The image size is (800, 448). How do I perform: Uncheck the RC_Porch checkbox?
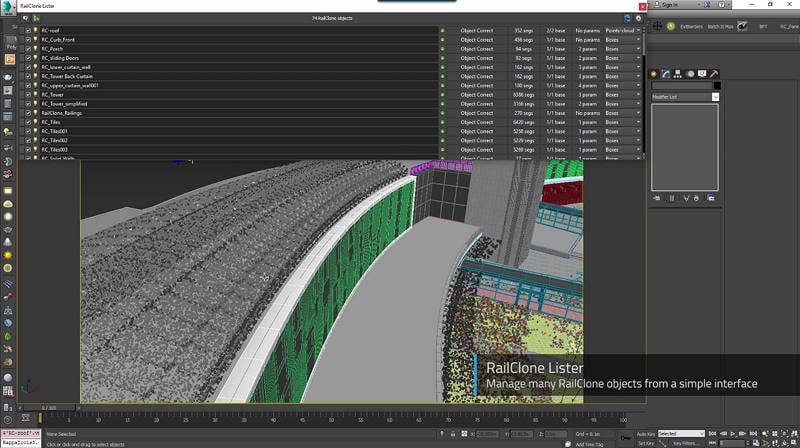click(x=28, y=49)
